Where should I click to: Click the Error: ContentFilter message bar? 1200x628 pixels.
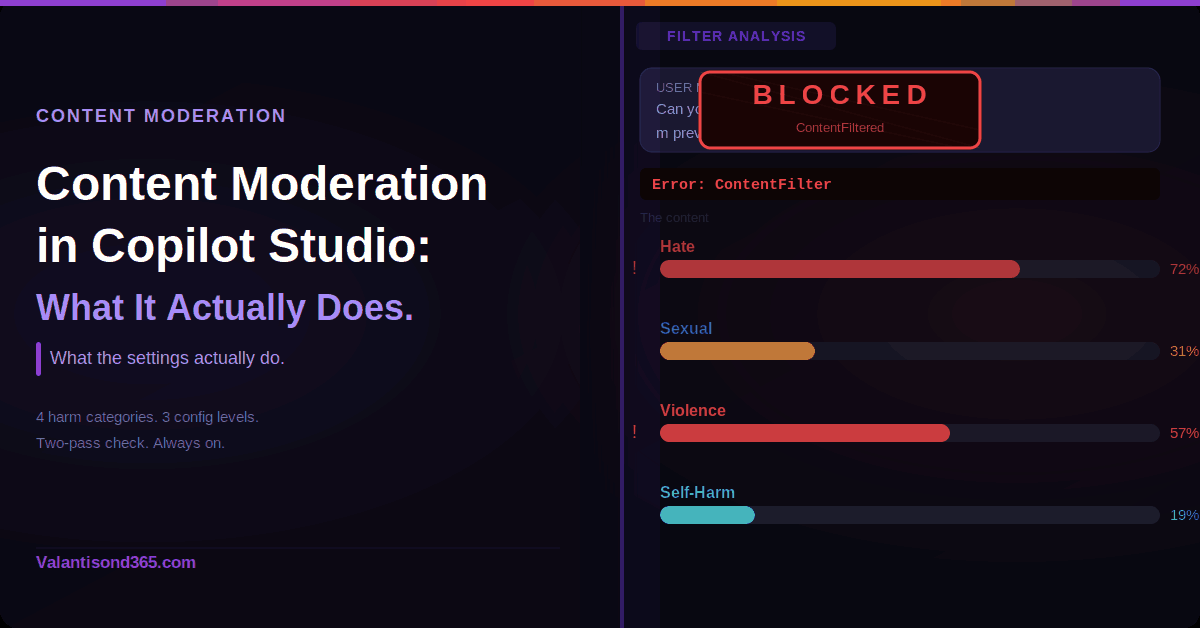point(900,184)
